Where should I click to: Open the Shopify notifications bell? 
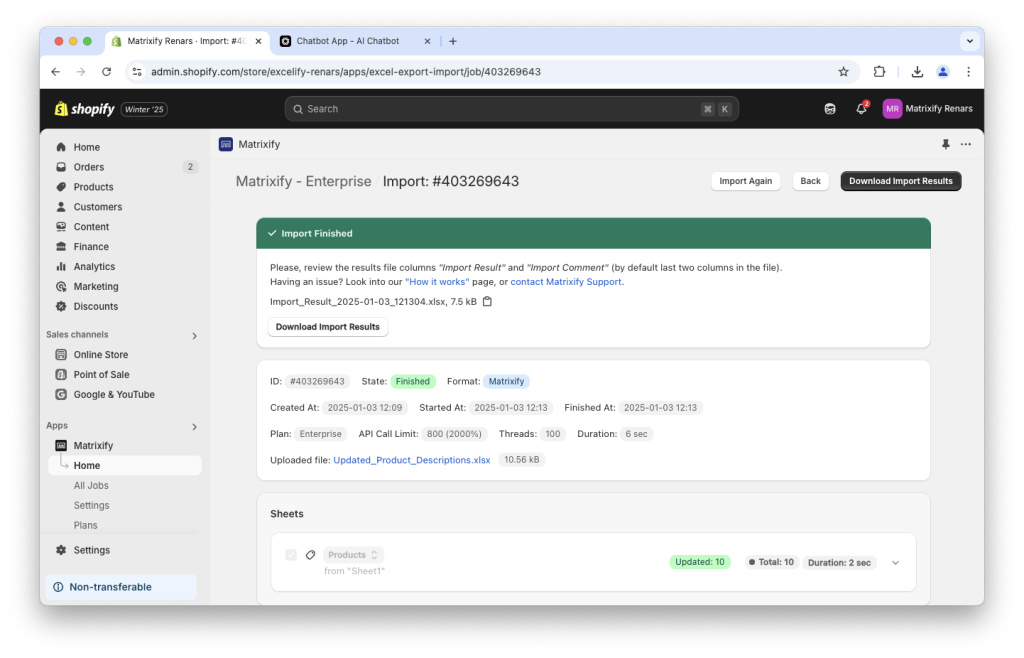(x=861, y=108)
